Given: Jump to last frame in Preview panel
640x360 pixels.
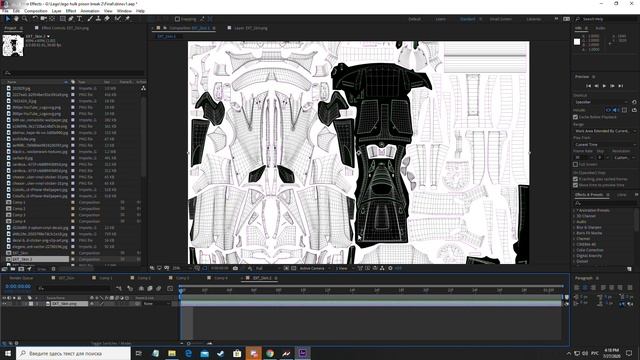Looking at the screenshot, I should 620,86.
